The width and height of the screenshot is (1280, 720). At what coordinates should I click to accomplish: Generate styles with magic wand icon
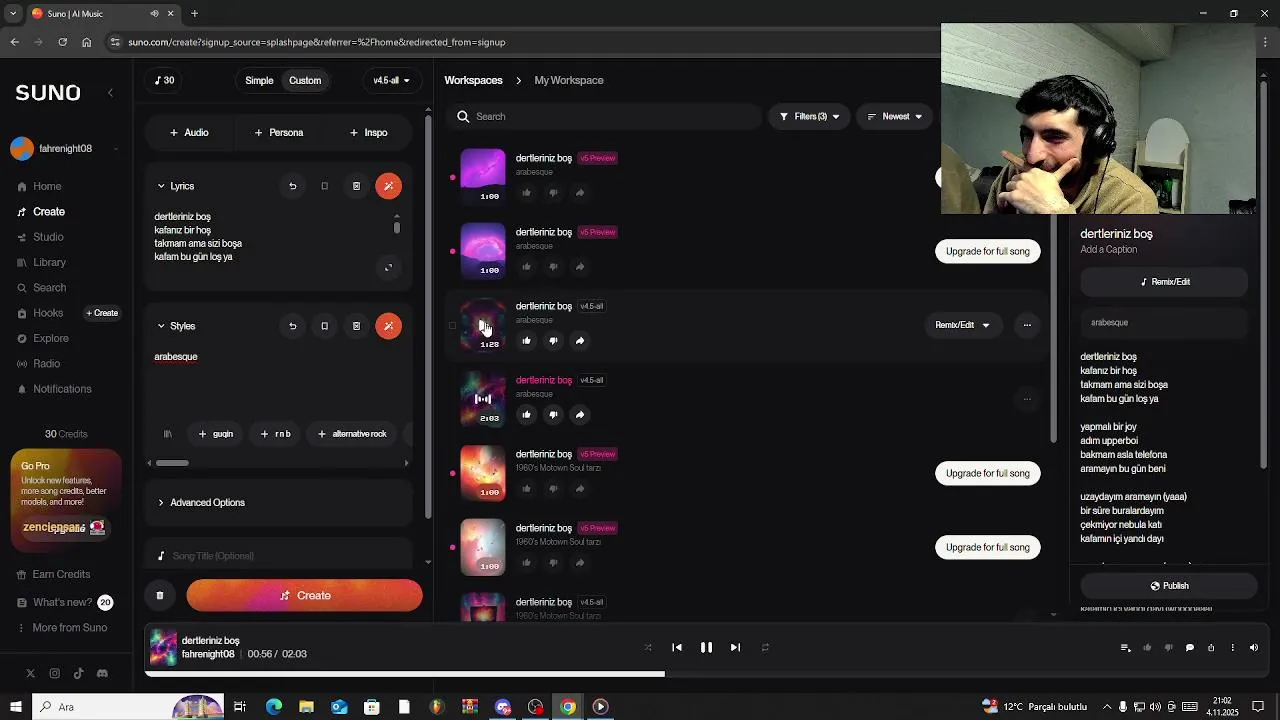click(388, 326)
